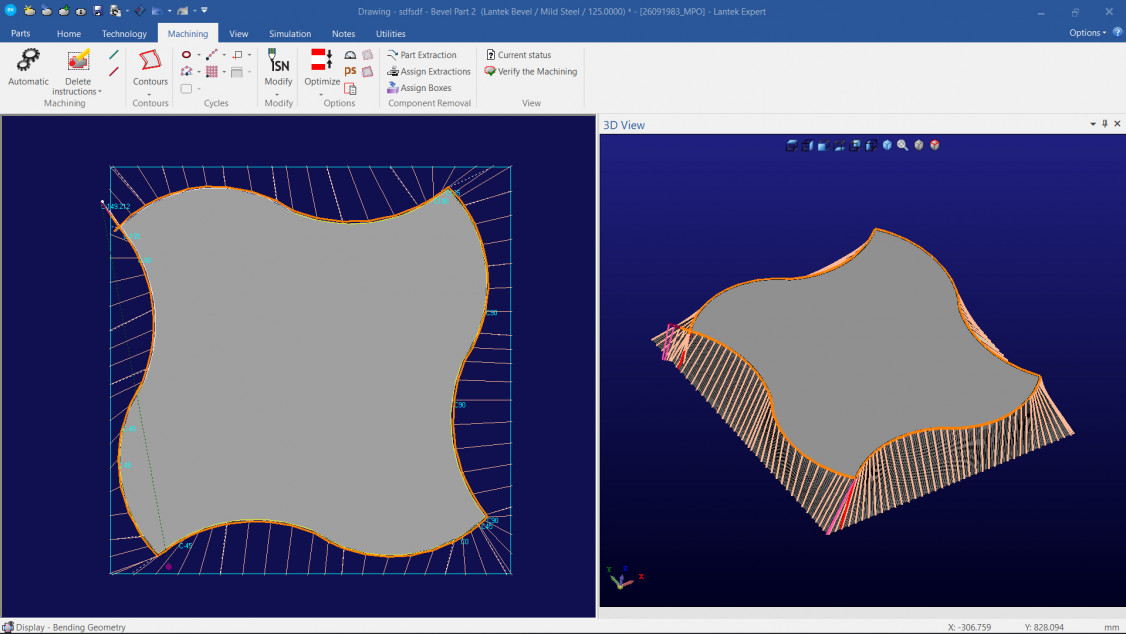Click the Part Extraction button
Image resolution: width=1126 pixels, height=634 pixels.
pyautogui.click(x=428, y=55)
